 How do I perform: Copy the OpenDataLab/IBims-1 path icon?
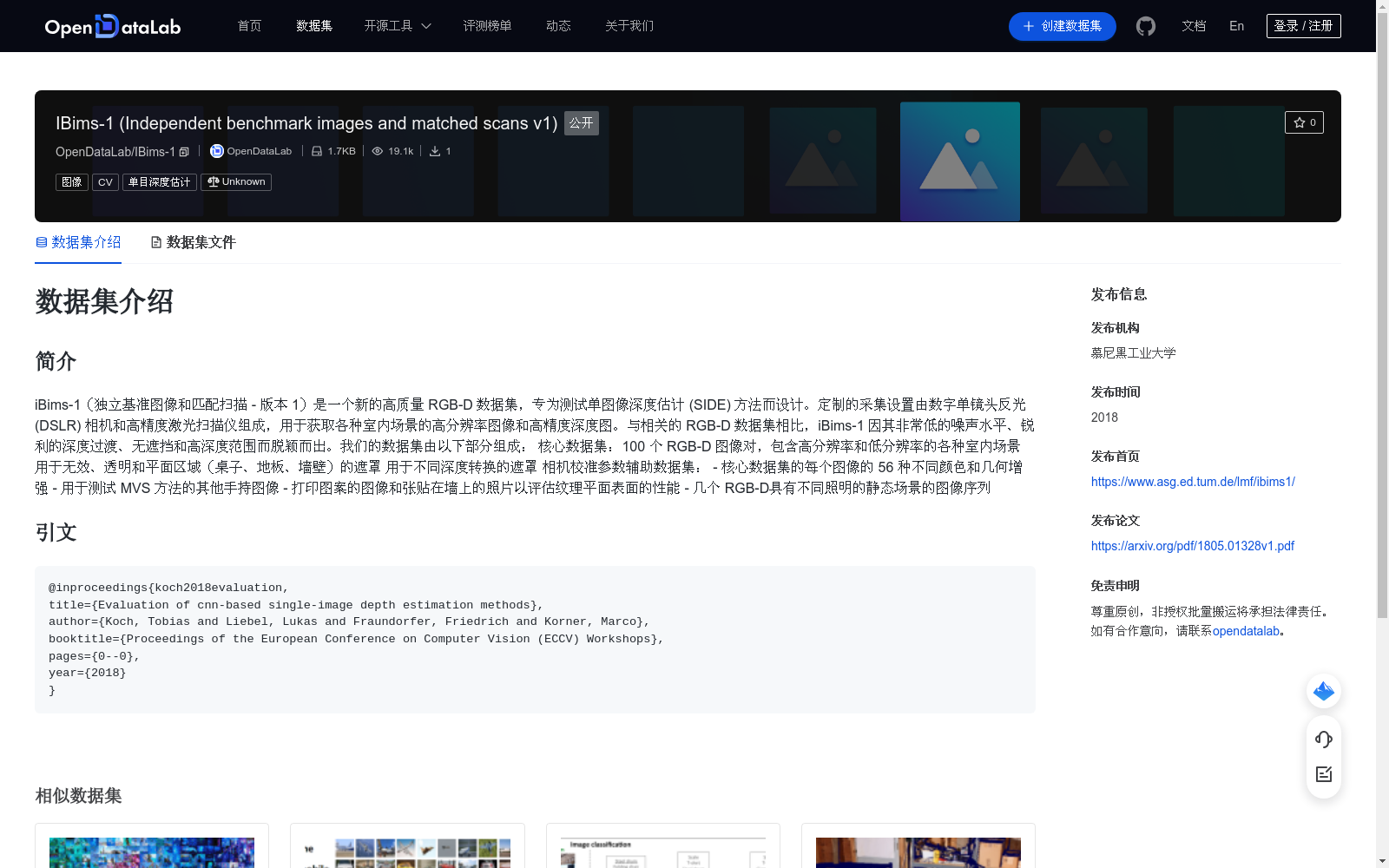pos(184,152)
